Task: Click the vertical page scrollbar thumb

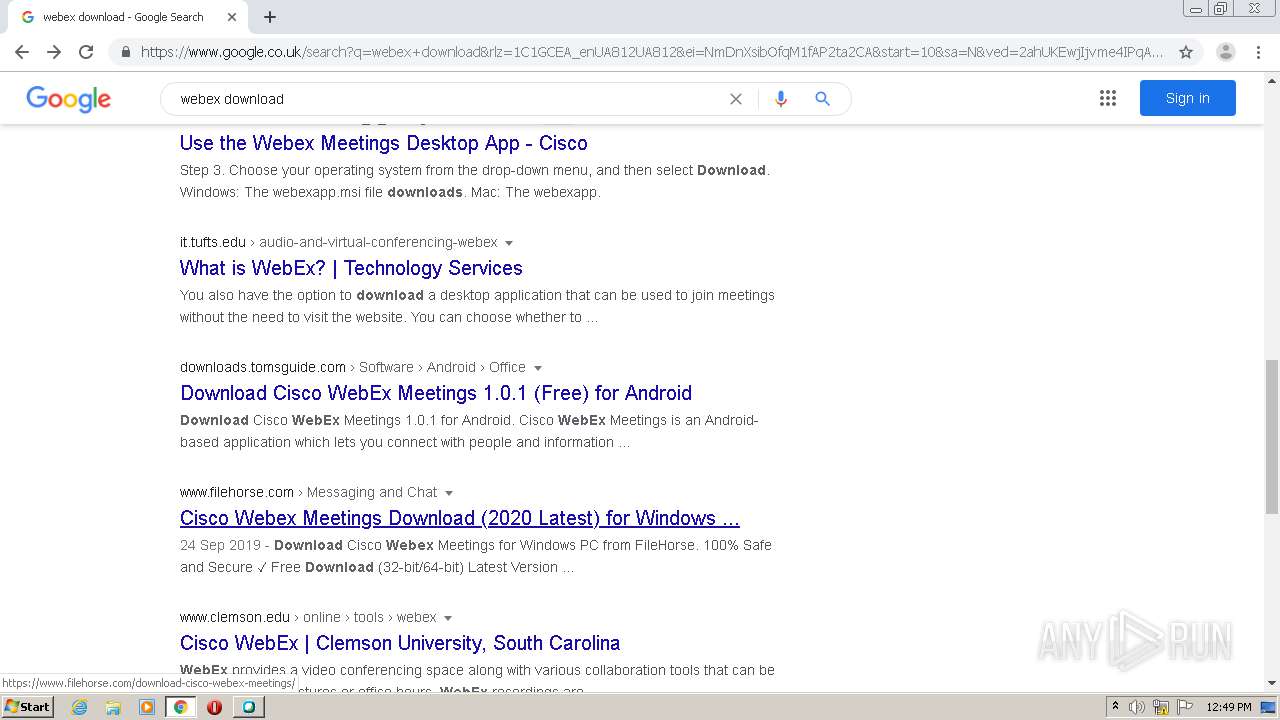Action: point(1272,437)
